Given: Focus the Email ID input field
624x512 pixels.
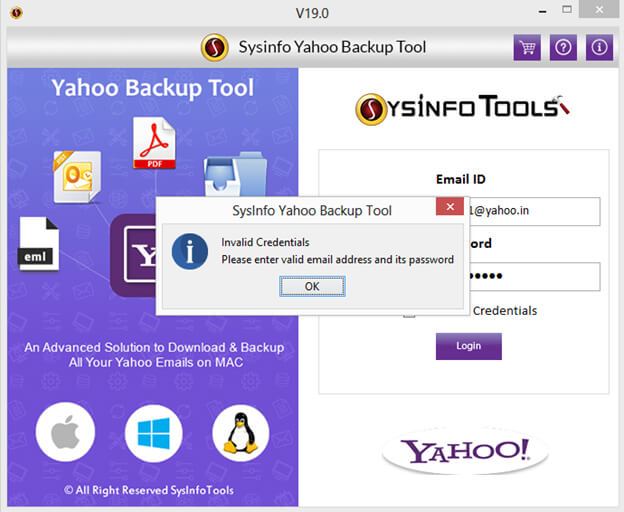Looking at the screenshot, I should pyautogui.click(x=534, y=211).
